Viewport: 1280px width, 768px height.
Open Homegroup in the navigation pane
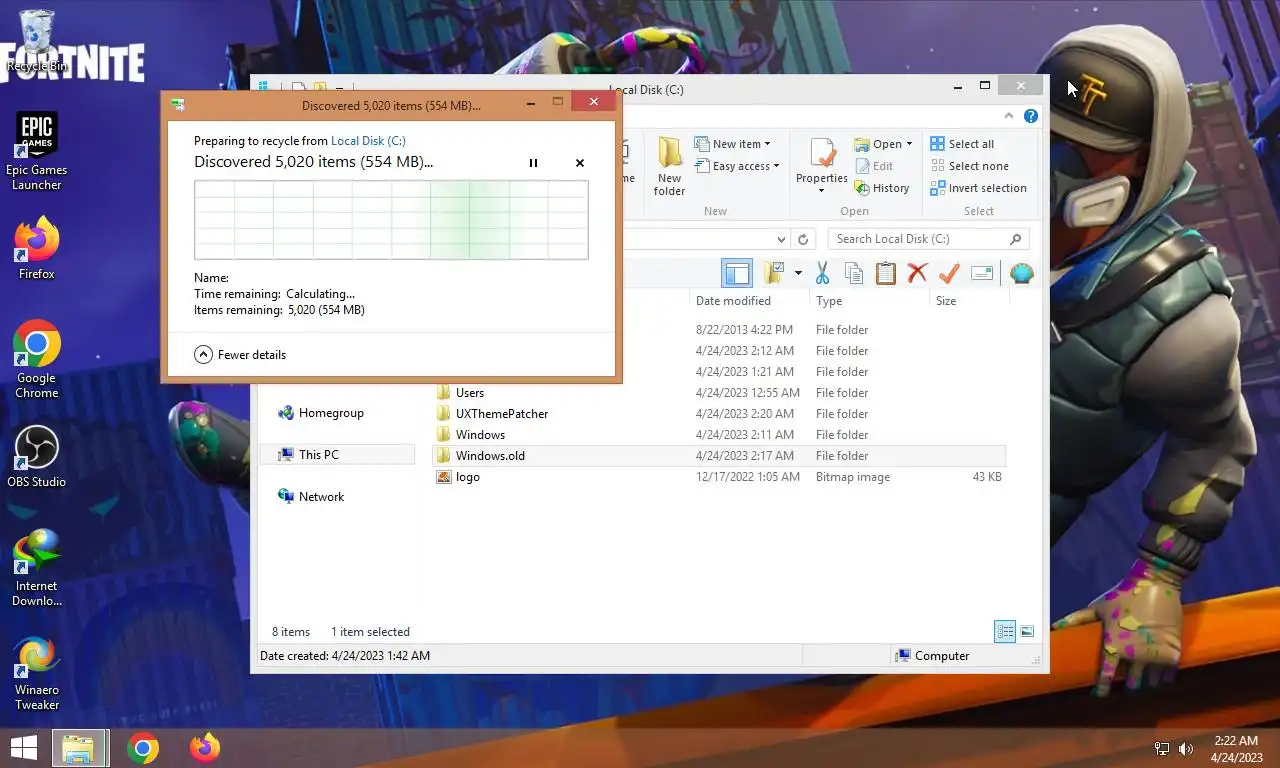click(321, 413)
